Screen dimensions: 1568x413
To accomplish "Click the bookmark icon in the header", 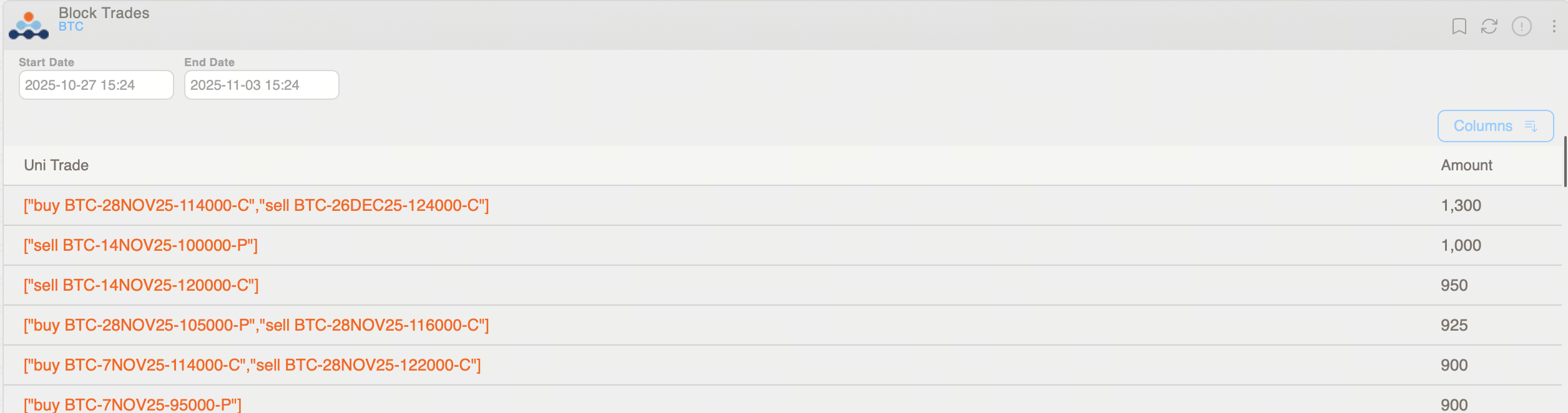I will click(1459, 26).
